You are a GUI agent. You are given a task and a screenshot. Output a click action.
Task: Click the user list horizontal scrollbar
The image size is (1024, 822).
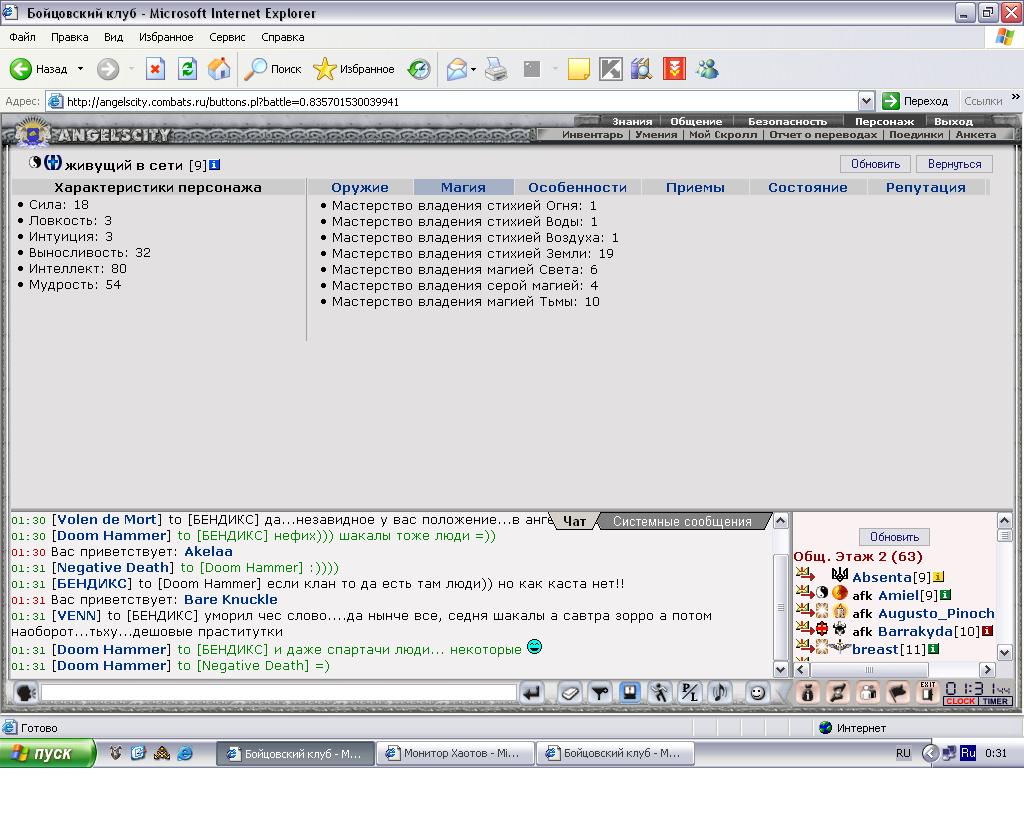(x=893, y=669)
